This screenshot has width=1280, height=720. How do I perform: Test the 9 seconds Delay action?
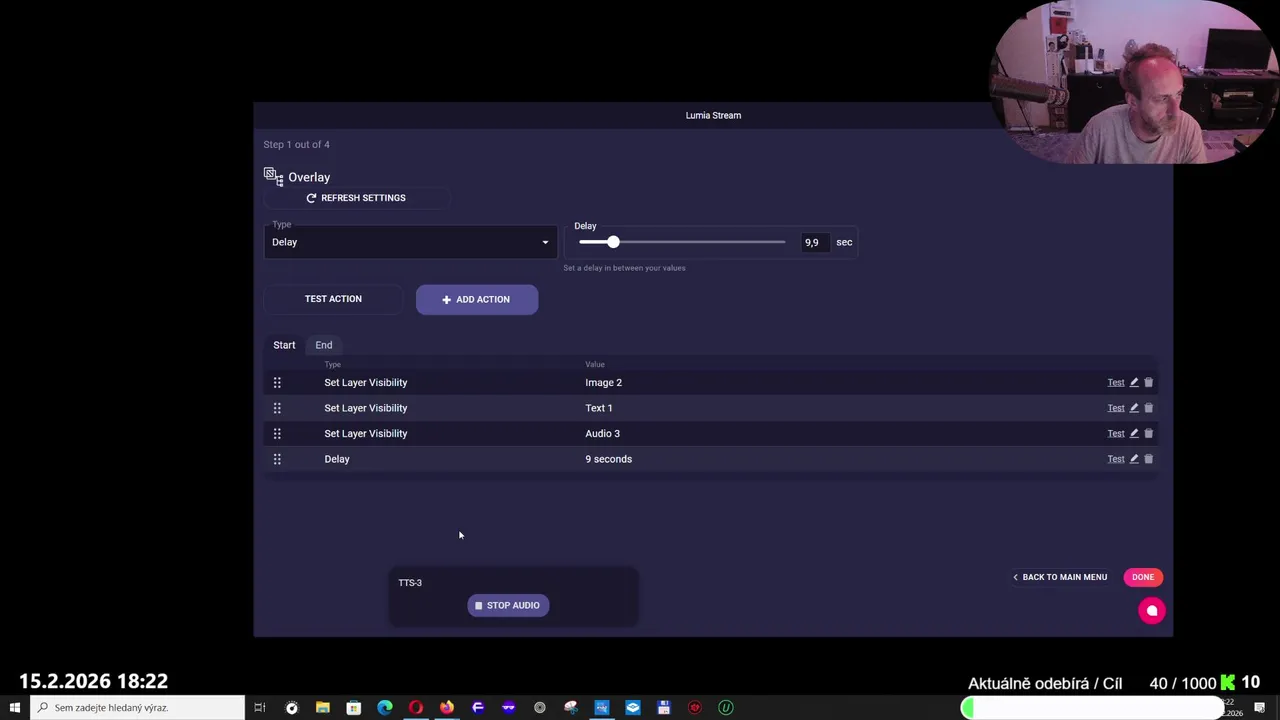pos(1116,459)
